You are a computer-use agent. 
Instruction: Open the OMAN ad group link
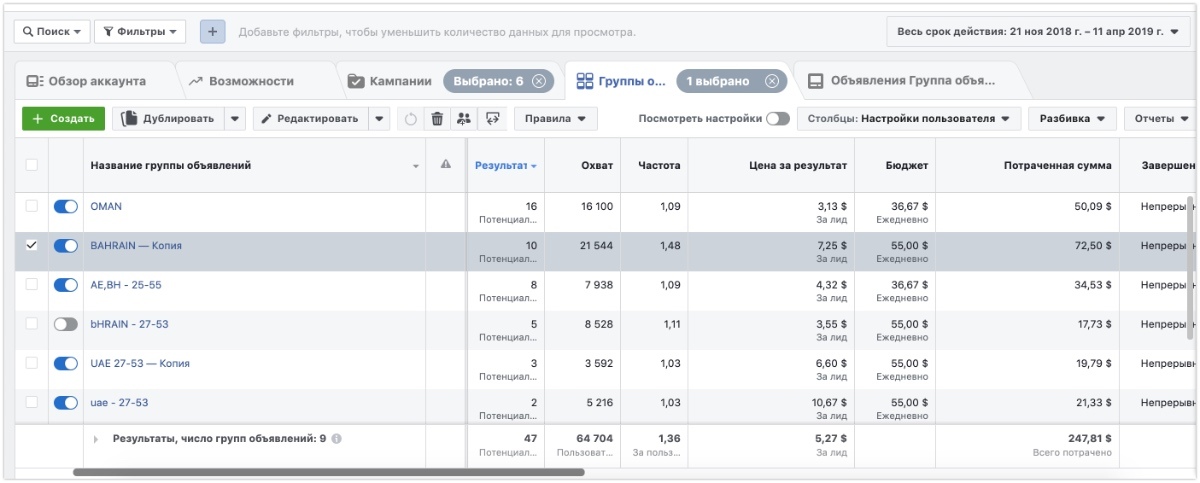point(106,206)
